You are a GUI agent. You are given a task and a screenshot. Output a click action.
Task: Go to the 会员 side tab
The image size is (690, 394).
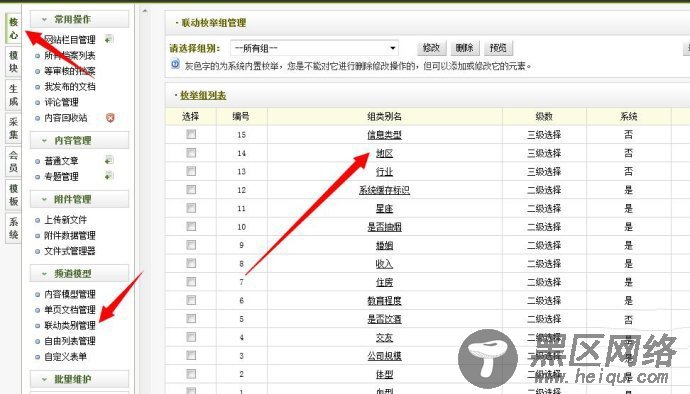(x=14, y=161)
